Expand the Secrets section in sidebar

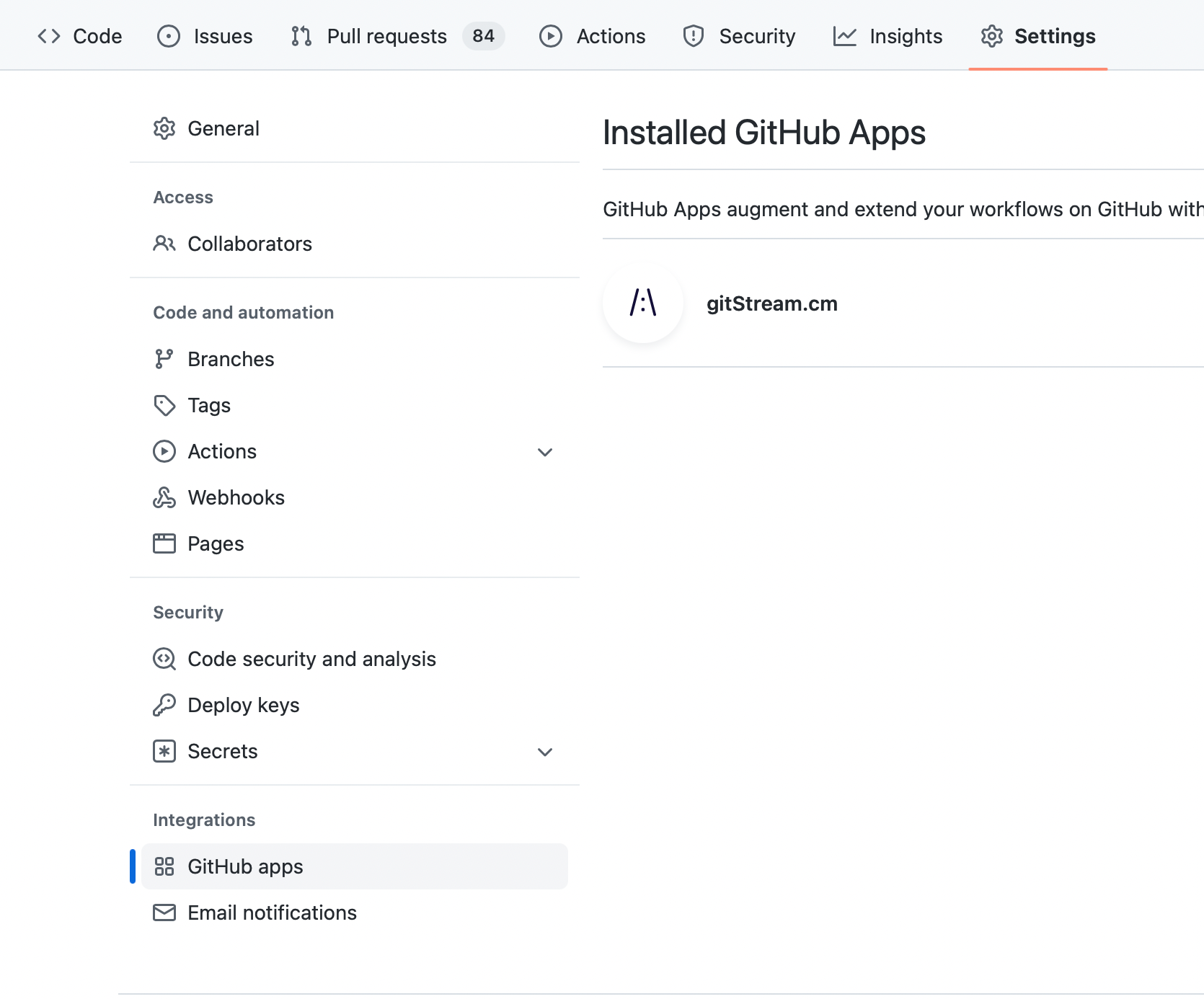click(545, 752)
